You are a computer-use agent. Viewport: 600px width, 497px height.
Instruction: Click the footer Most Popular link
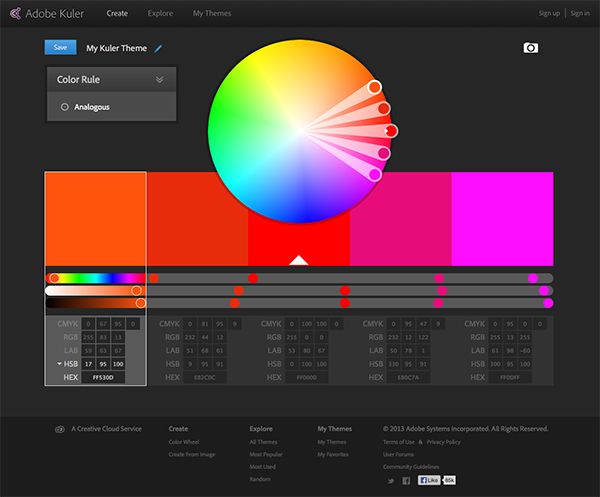pyautogui.click(x=266, y=455)
